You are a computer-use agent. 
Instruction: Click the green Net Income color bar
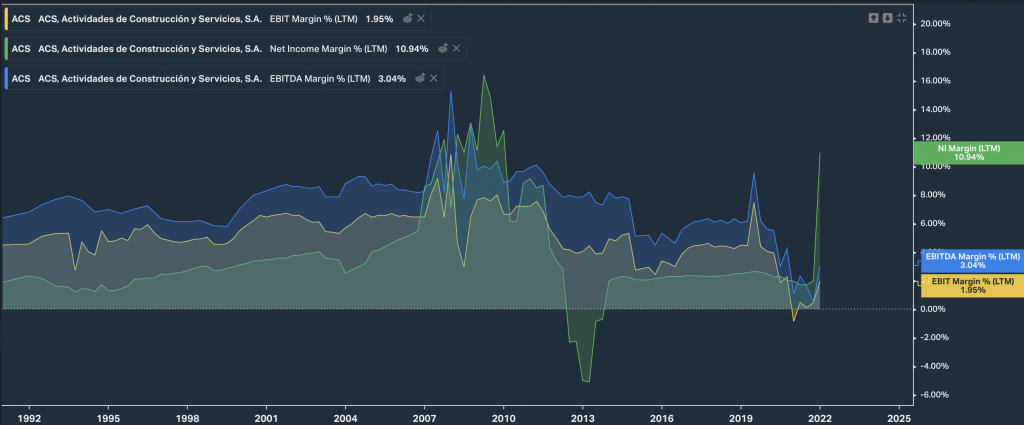(6, 48)
